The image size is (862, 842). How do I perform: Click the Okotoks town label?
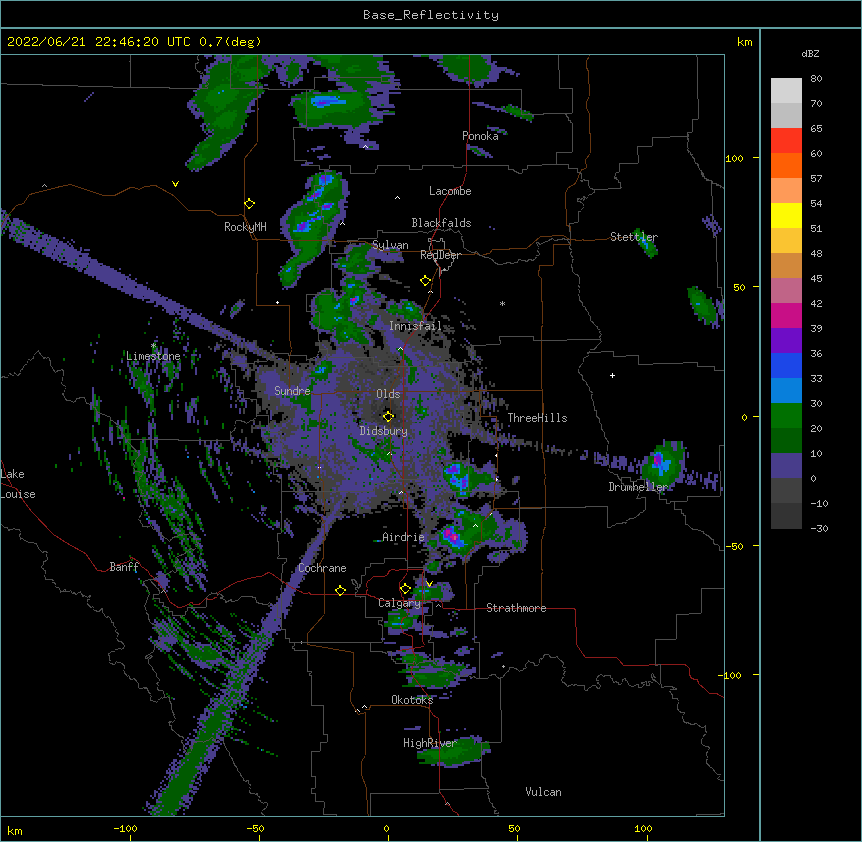pyautogui.click(x=412, y=700)
